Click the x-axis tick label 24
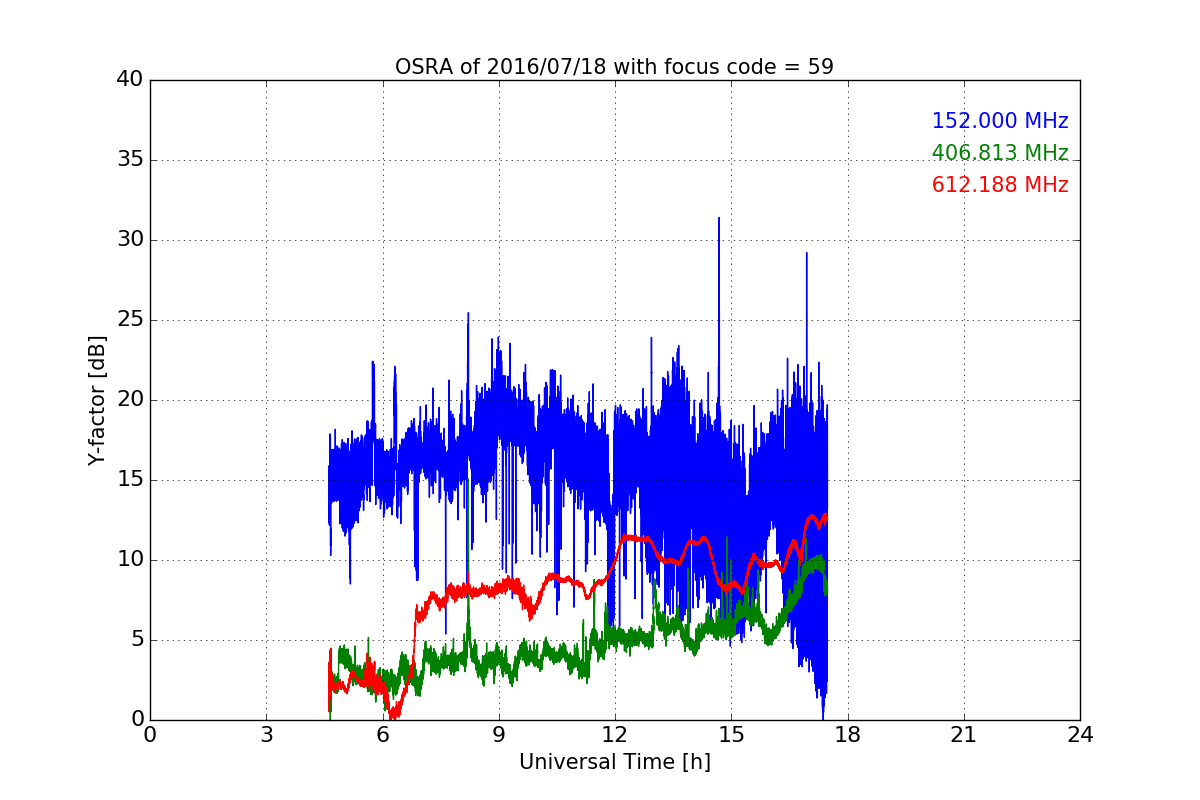The width and height of the screenshot is (1200, 800). point(1080,735)
